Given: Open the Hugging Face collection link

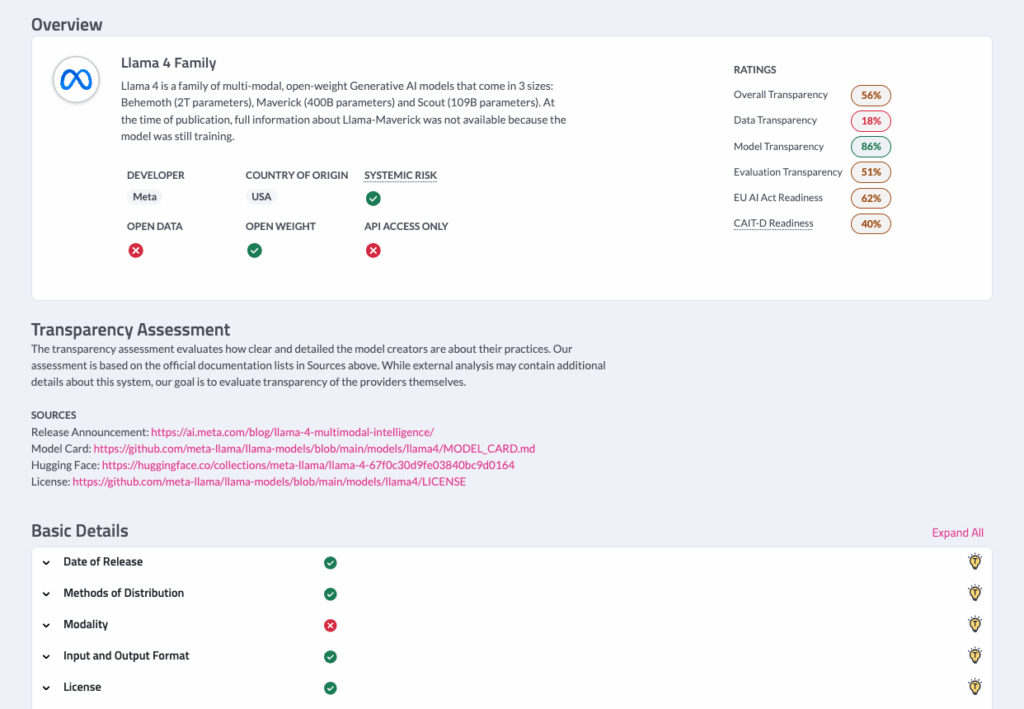Looking at the screenshot, I should (308, 465).
